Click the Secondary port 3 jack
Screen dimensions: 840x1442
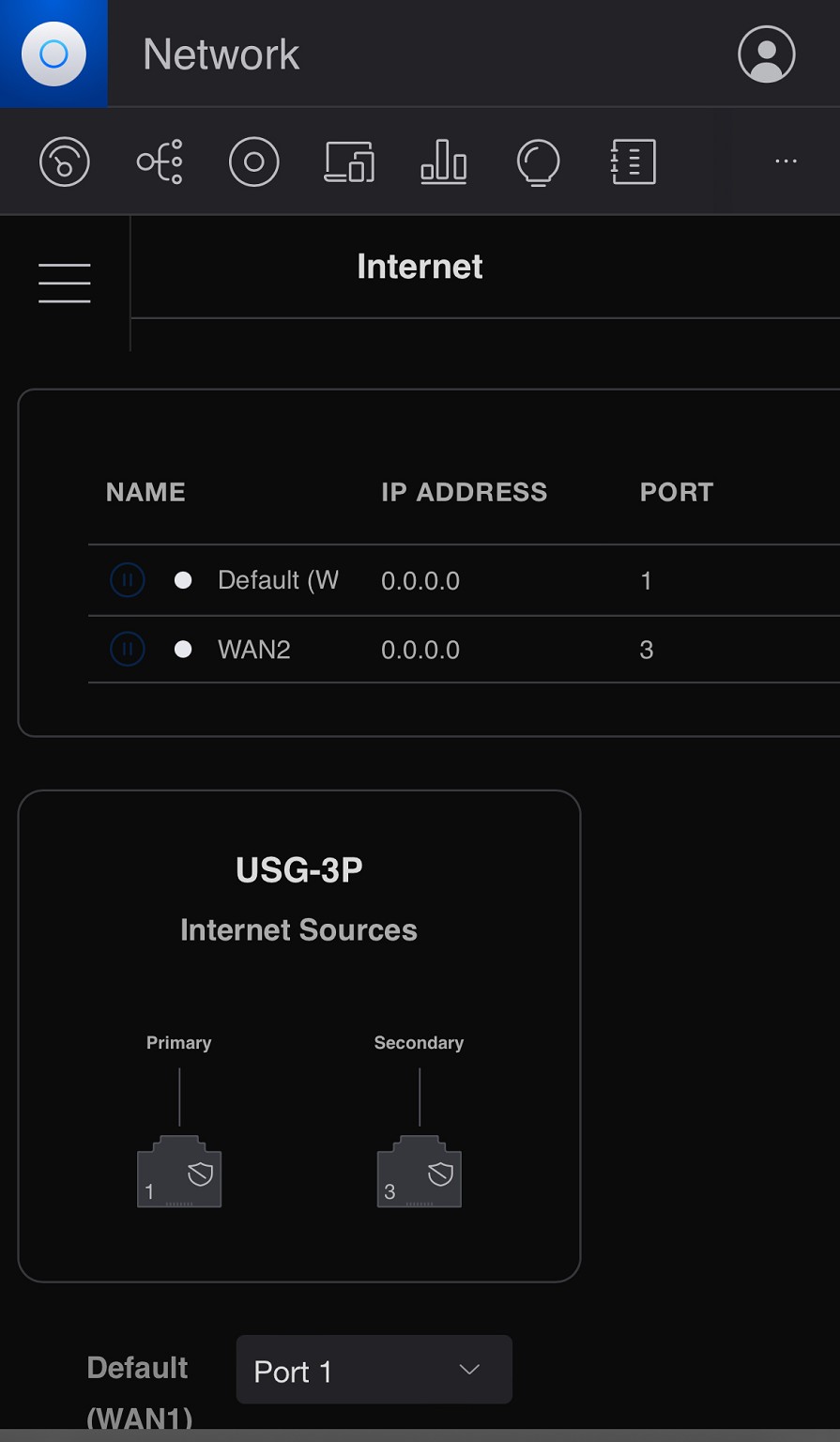(x=419, y=1173)
